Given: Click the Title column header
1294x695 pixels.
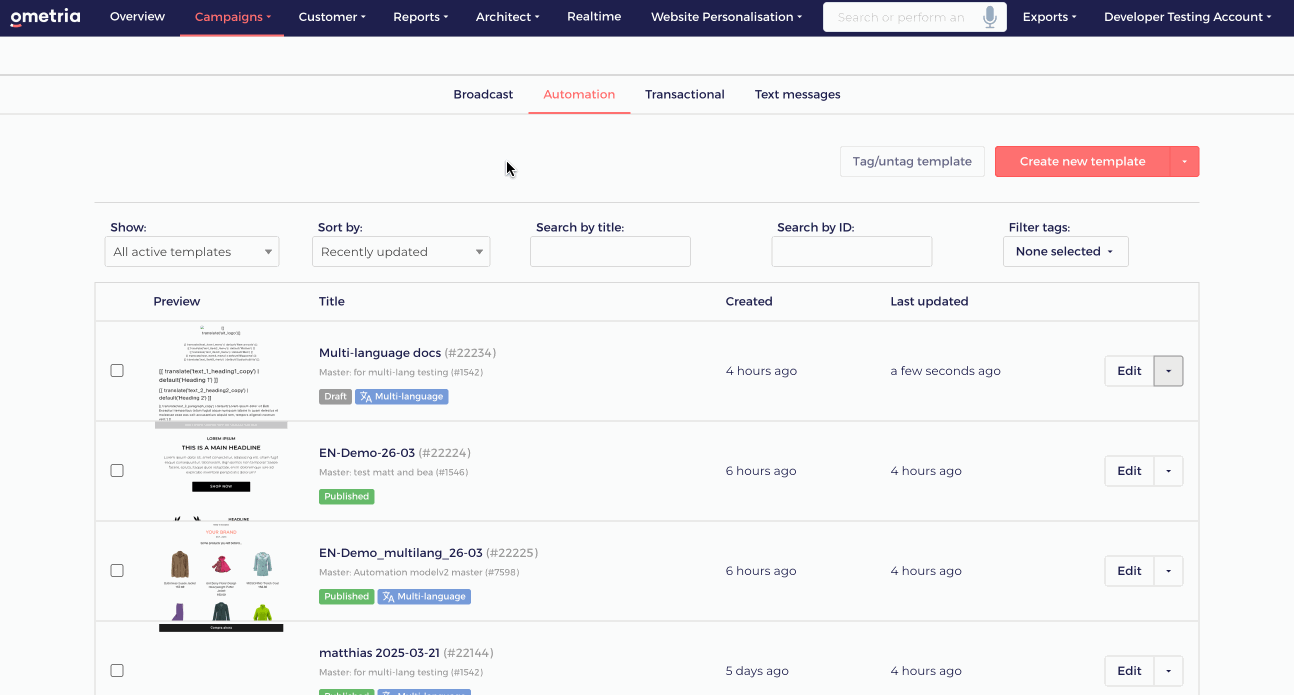Looking at the screenshot, I should click(332, 301).
